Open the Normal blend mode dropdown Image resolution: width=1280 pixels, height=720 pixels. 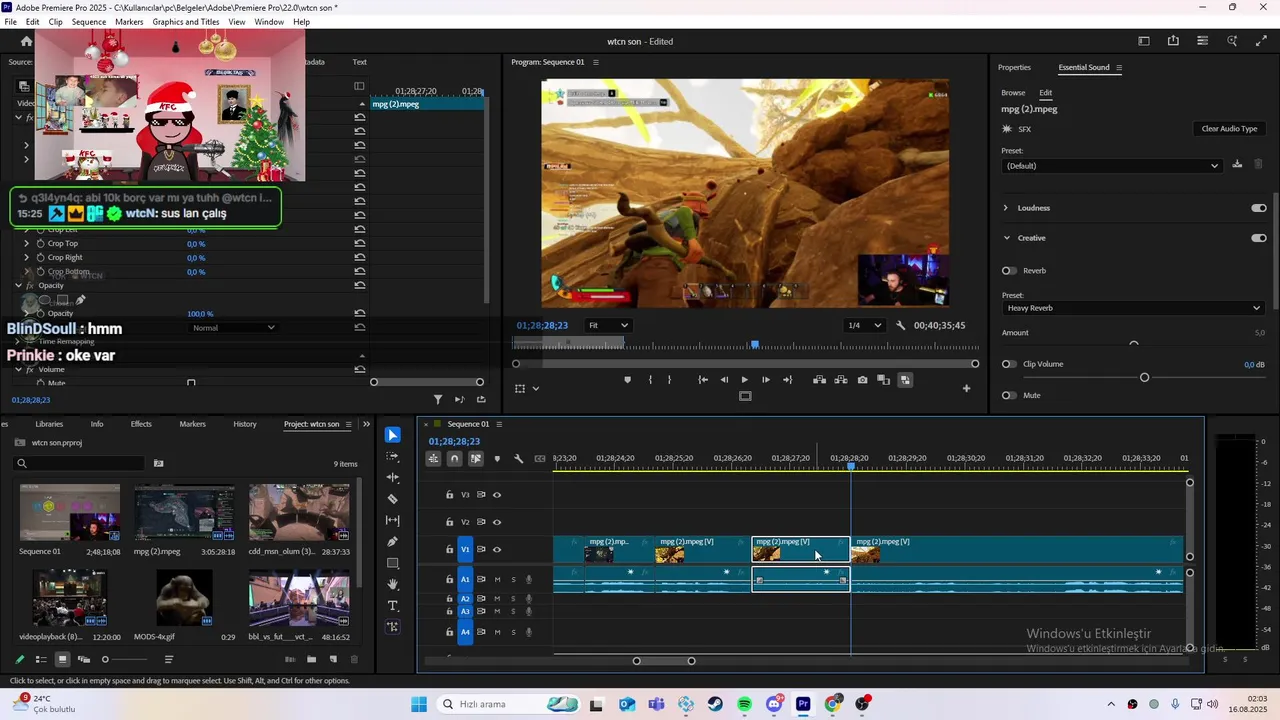(233, 328)
